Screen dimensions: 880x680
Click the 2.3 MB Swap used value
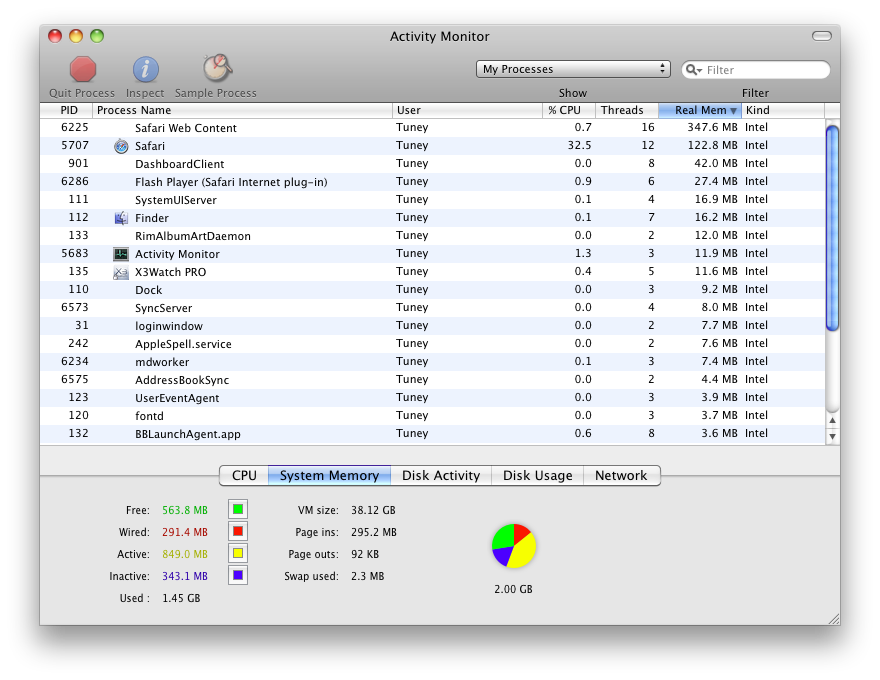368,576
